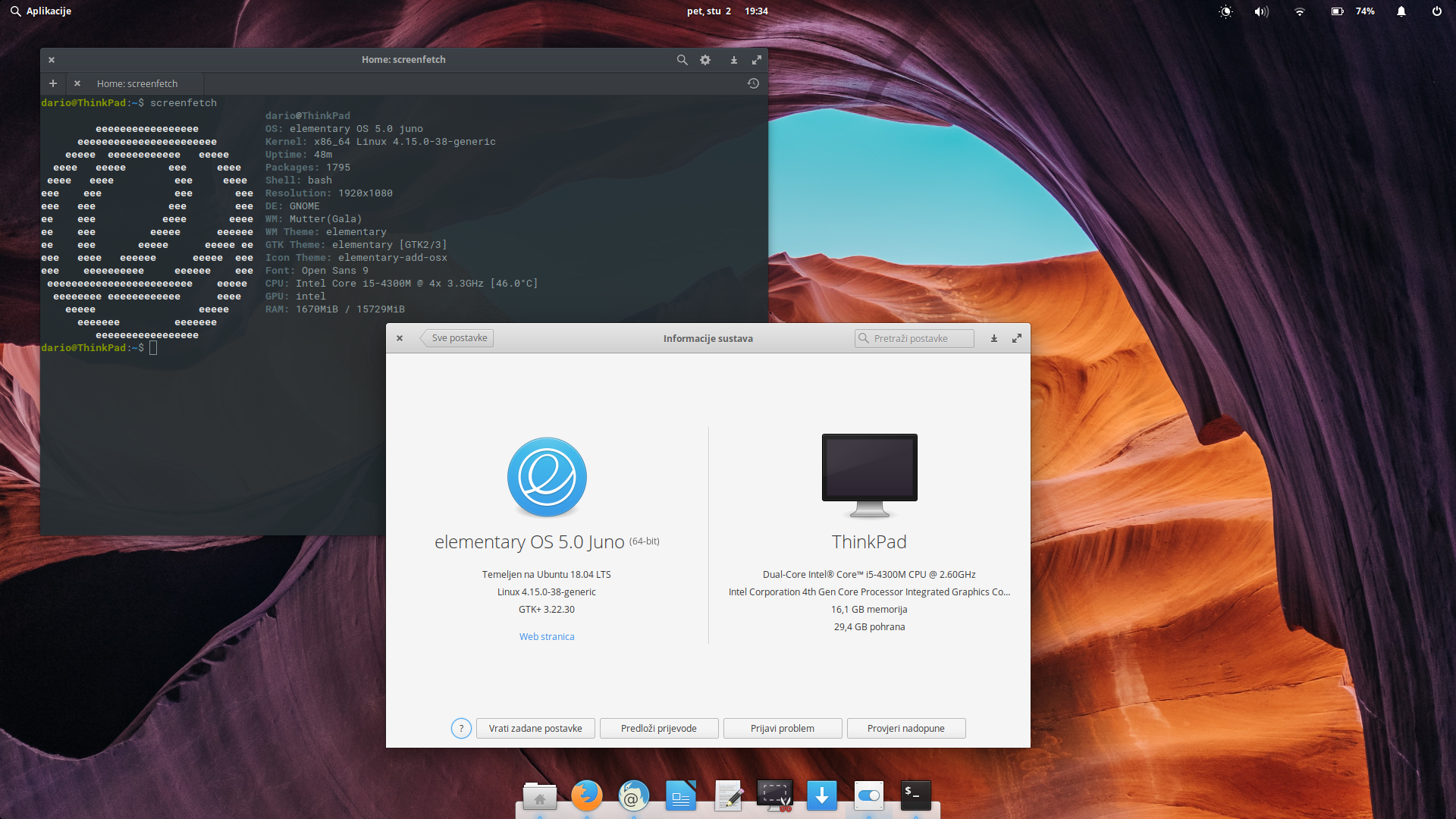
Task: Select the Home: screenfetch tab
Action: tap(136, 83)
